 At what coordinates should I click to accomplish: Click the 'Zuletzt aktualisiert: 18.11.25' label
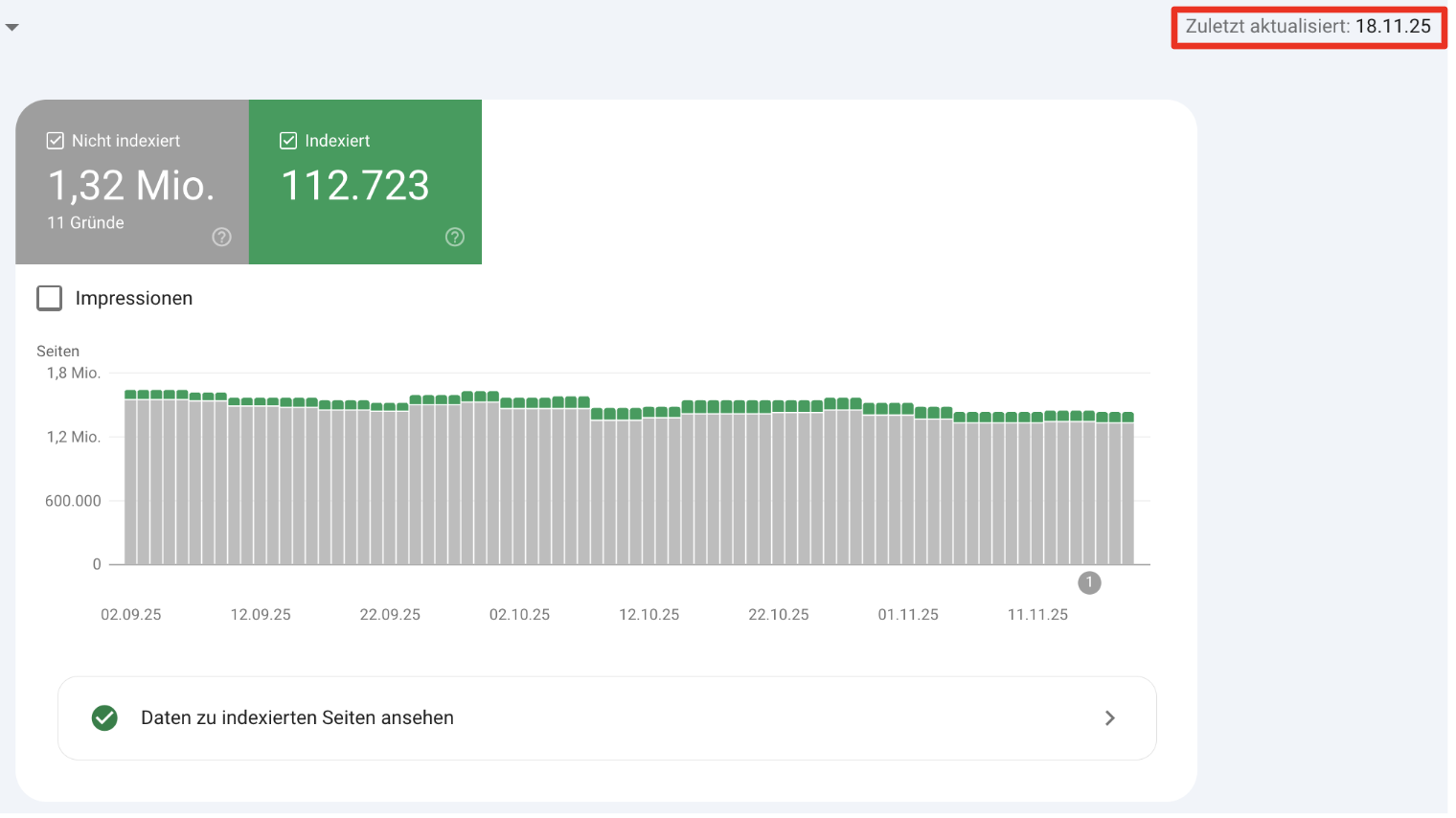pyautogui.click(x=1308, y=27)
